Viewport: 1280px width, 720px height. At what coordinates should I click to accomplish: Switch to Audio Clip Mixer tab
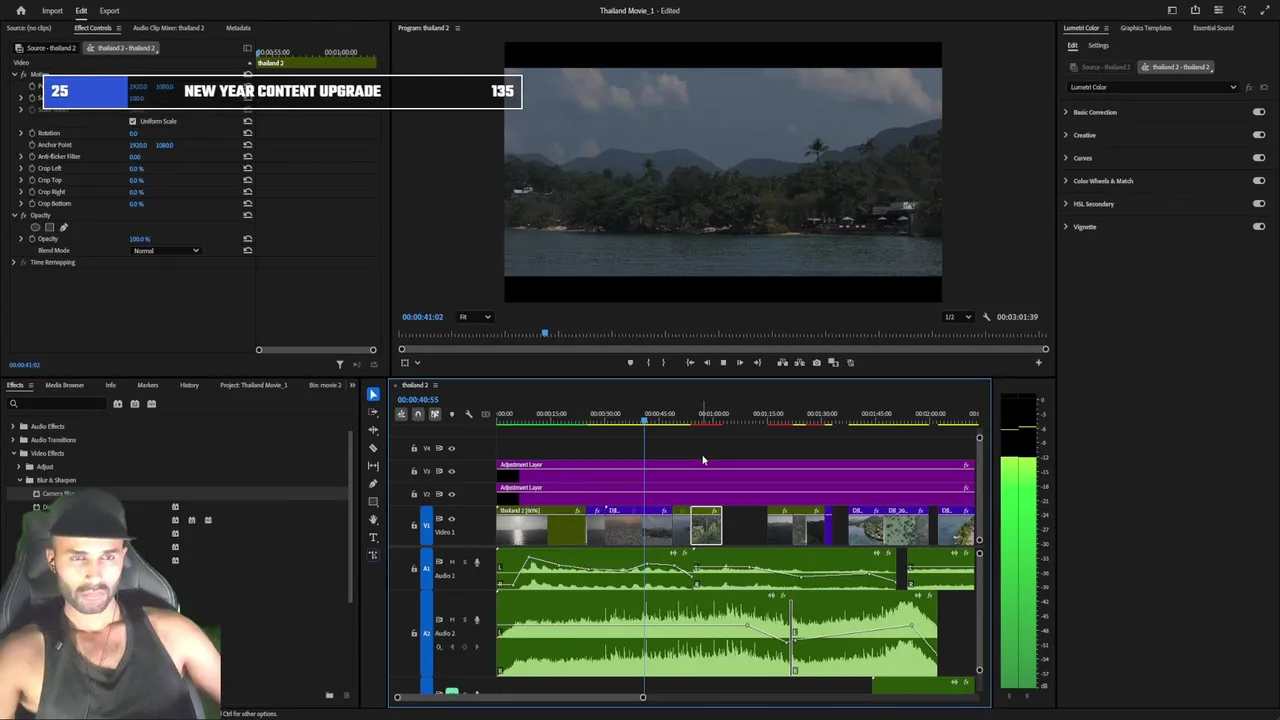coord(168,28)
